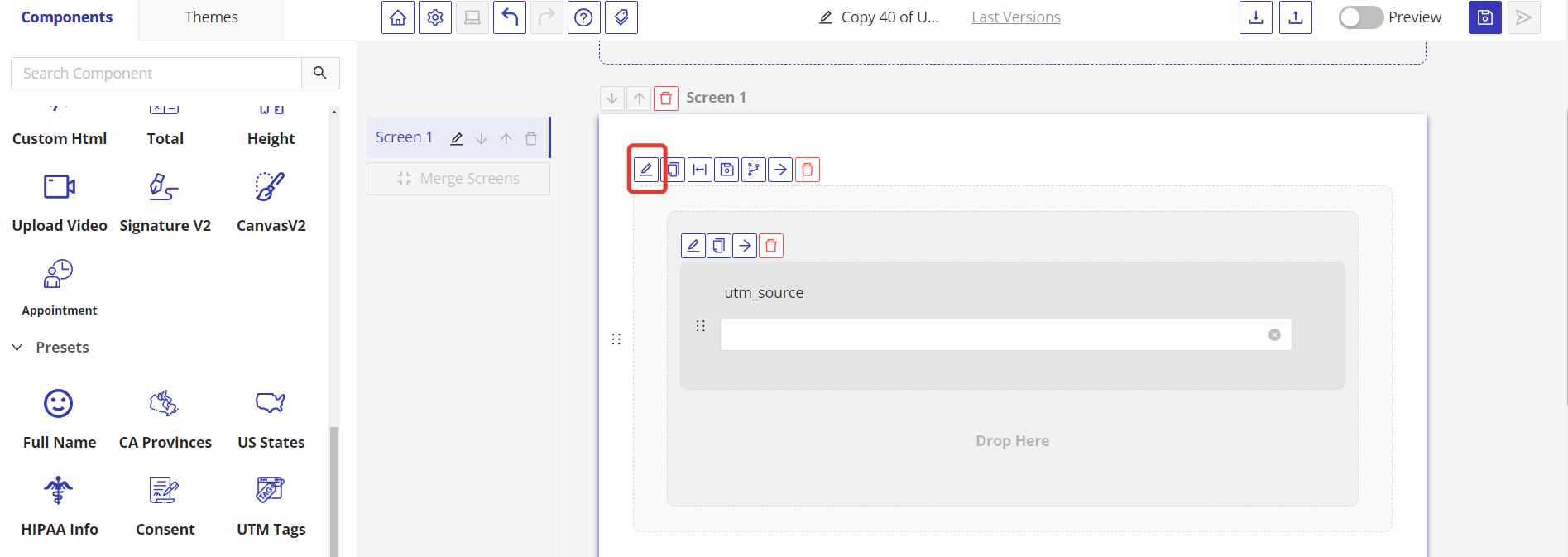
Task: Click the branch logic icon on row
Action: point(753,170)
